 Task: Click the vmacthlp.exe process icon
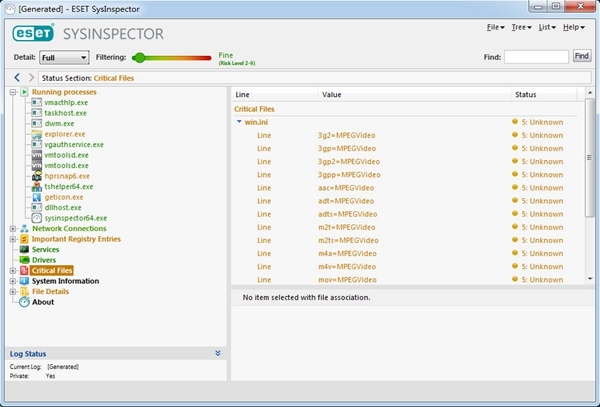(37, 103)
